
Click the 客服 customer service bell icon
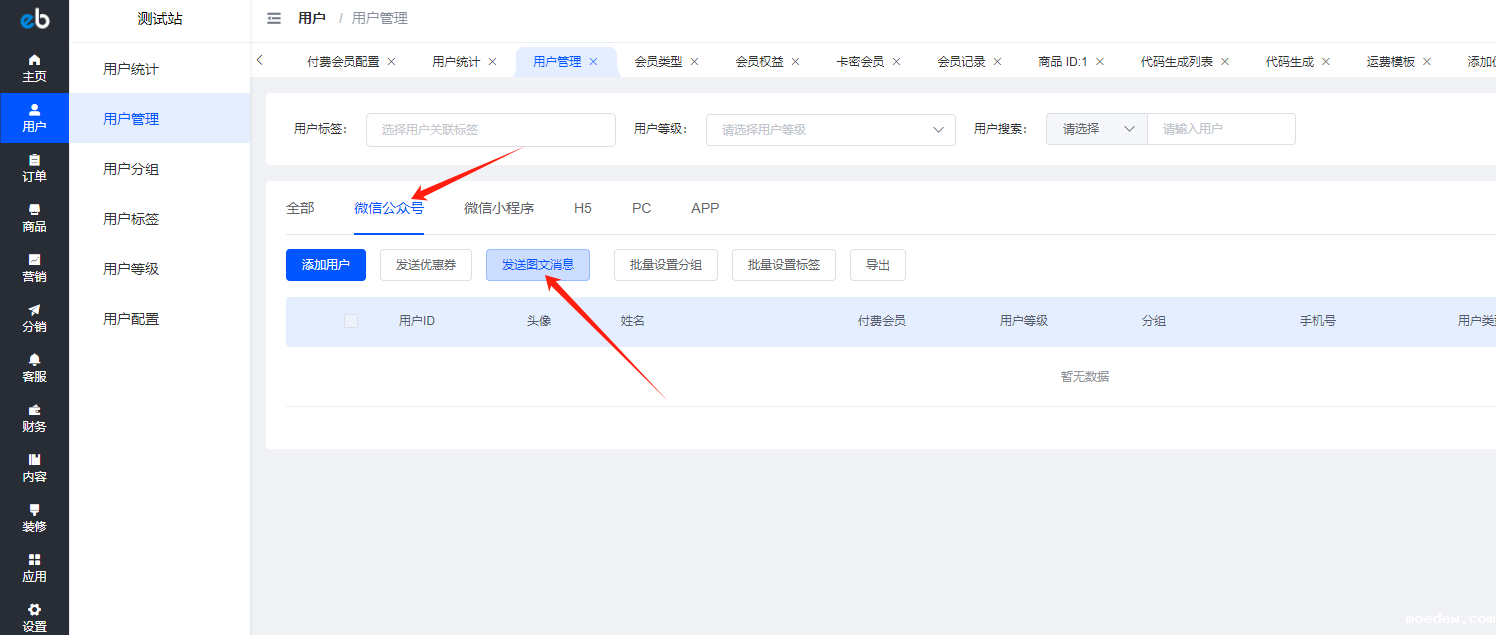tap(34, 360)
